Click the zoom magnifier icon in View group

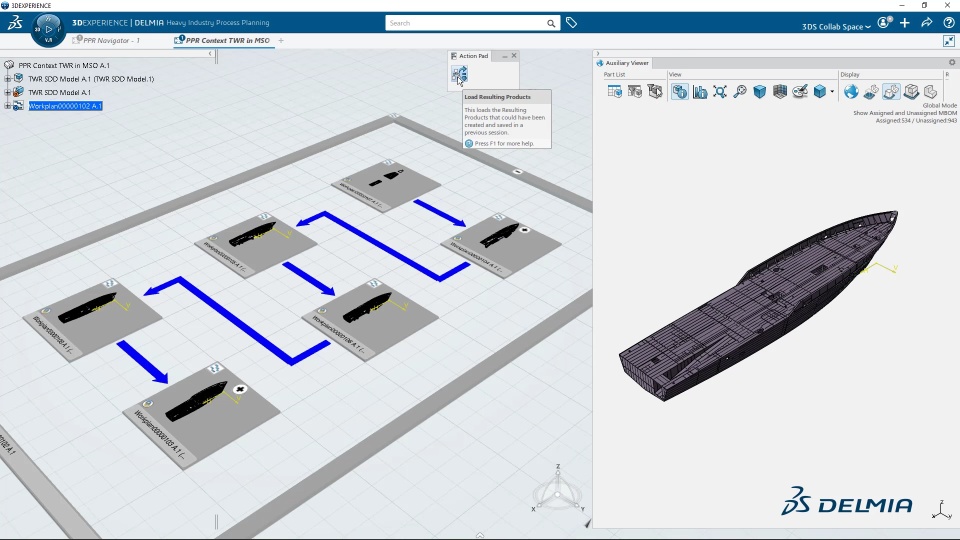click(x=740, y=91)
